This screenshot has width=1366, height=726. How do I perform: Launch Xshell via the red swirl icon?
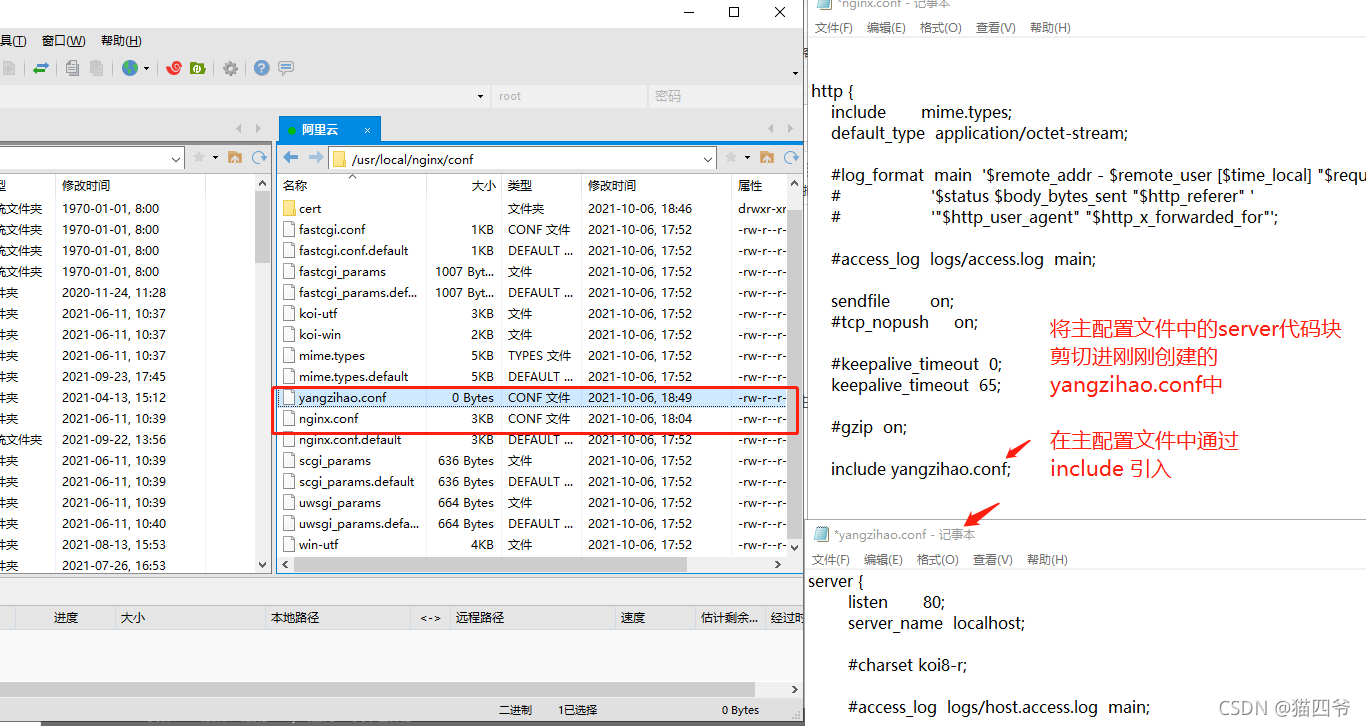(173, 68)
